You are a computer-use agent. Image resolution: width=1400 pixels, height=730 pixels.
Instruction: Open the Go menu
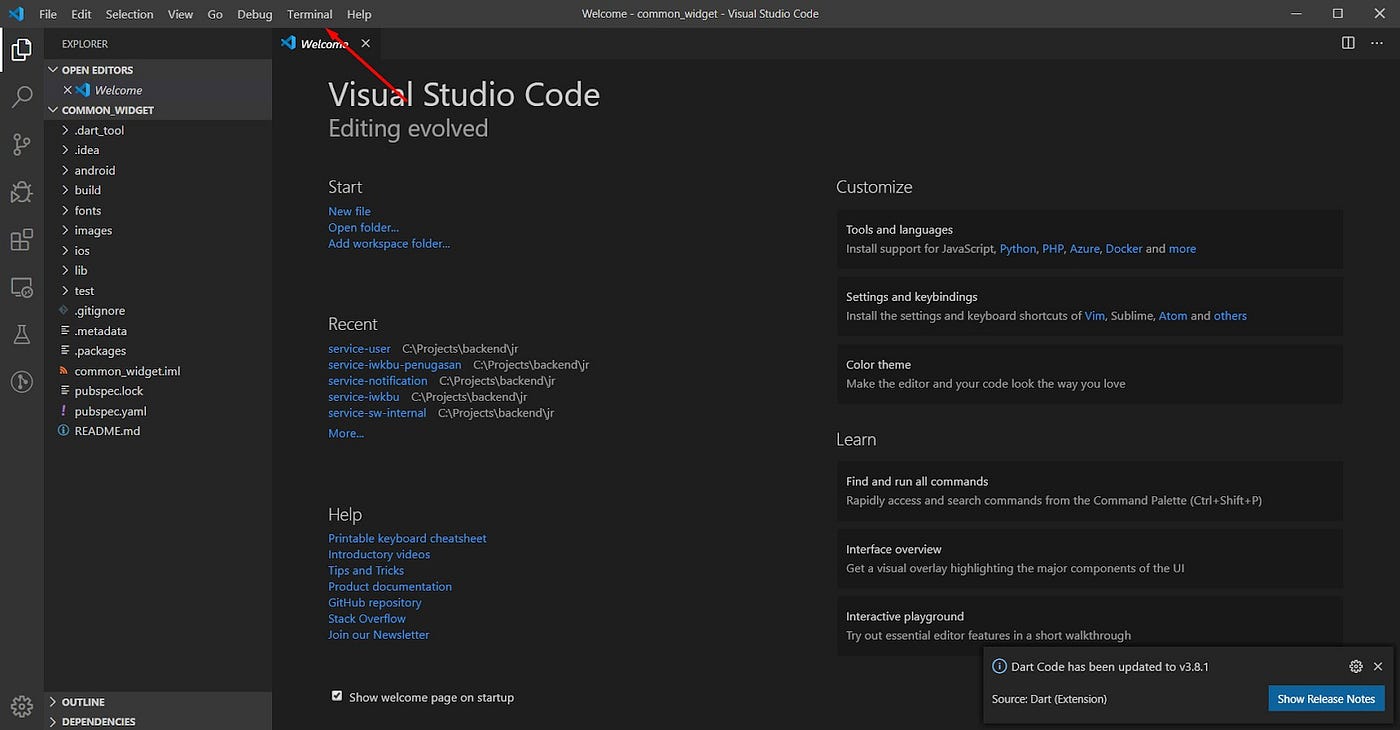click(x=215, y=14)
